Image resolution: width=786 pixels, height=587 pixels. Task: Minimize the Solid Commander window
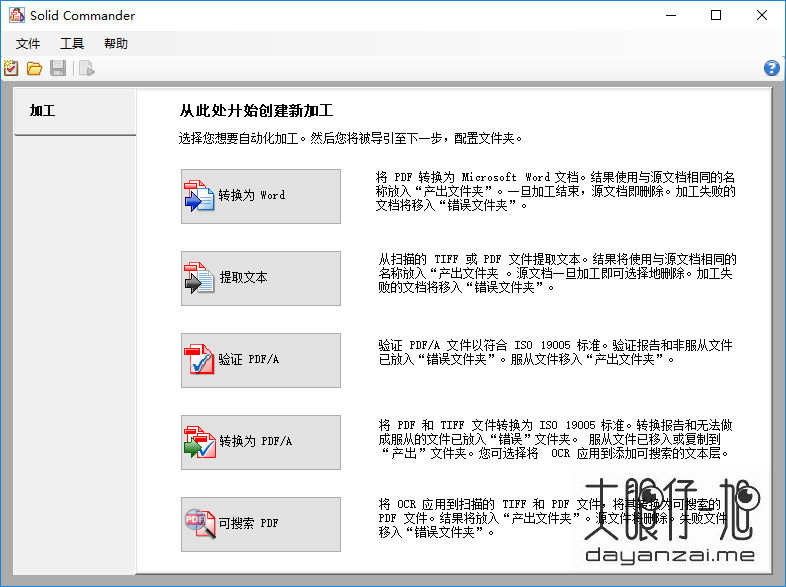[671, 15]
